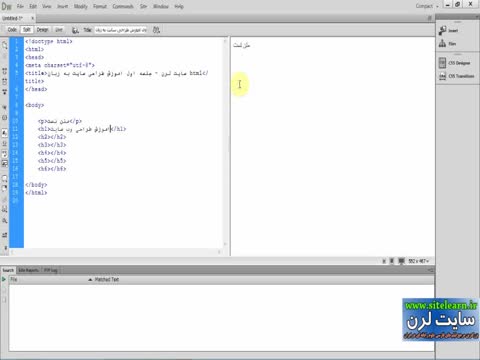Open the window size dropdown in status bar

[x=419, y=261]
